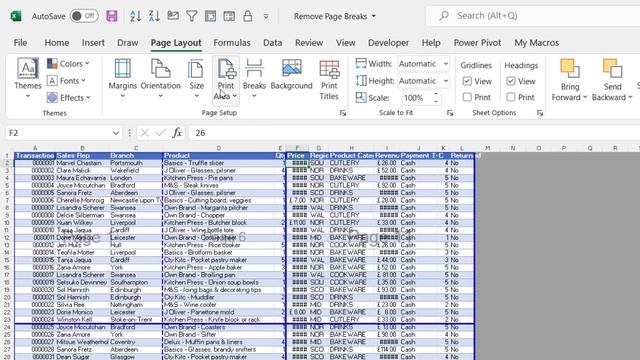Switch to the Home tab

tap(57, 43)
